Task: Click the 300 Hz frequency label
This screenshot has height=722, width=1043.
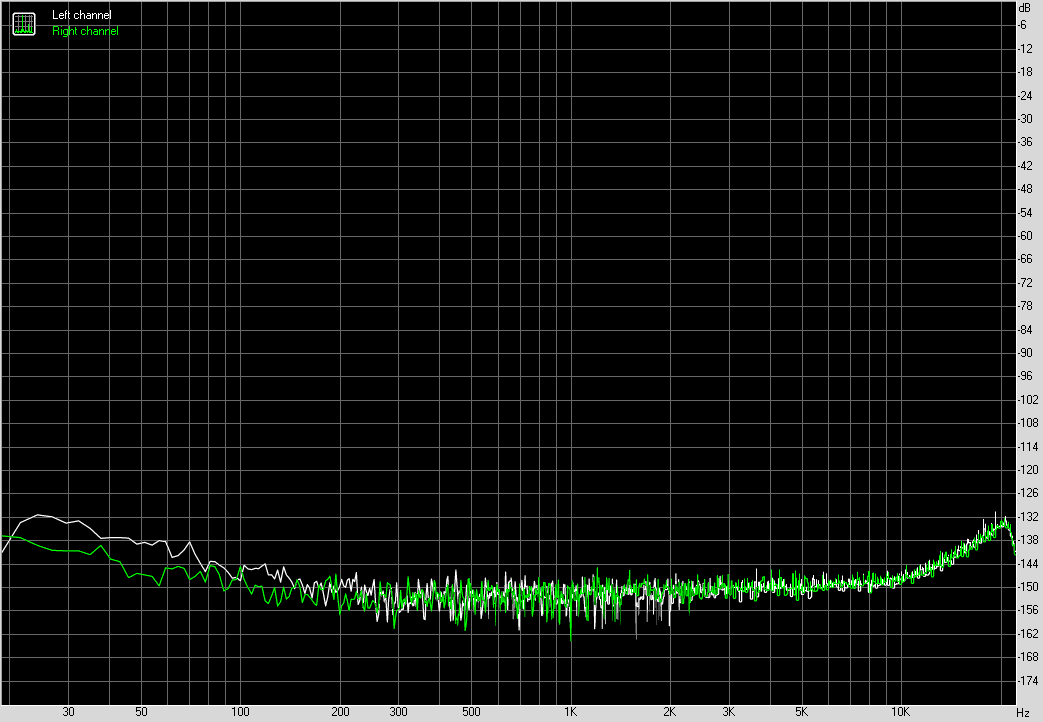Action: tap(398, 712)
